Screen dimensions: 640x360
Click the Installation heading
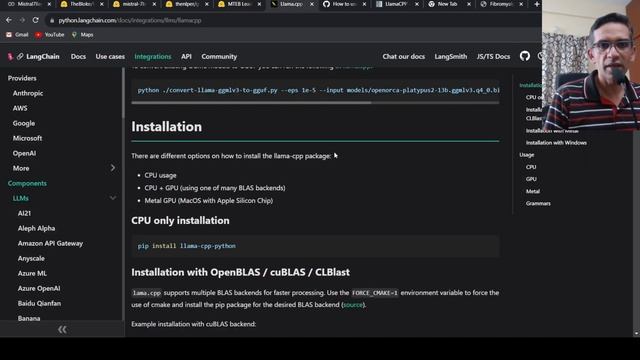[167, 127]
